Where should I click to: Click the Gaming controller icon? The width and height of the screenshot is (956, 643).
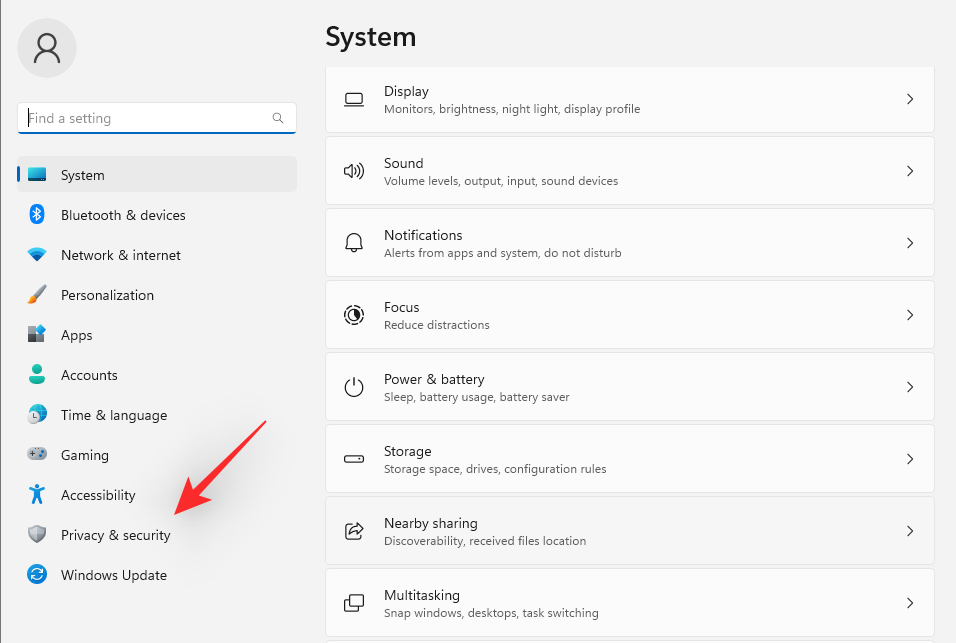37,455
